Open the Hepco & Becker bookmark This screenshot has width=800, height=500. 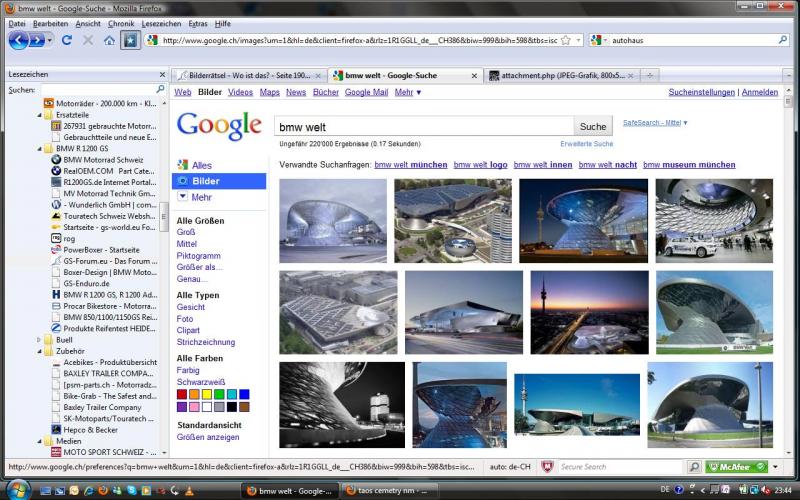click(85, 430)
